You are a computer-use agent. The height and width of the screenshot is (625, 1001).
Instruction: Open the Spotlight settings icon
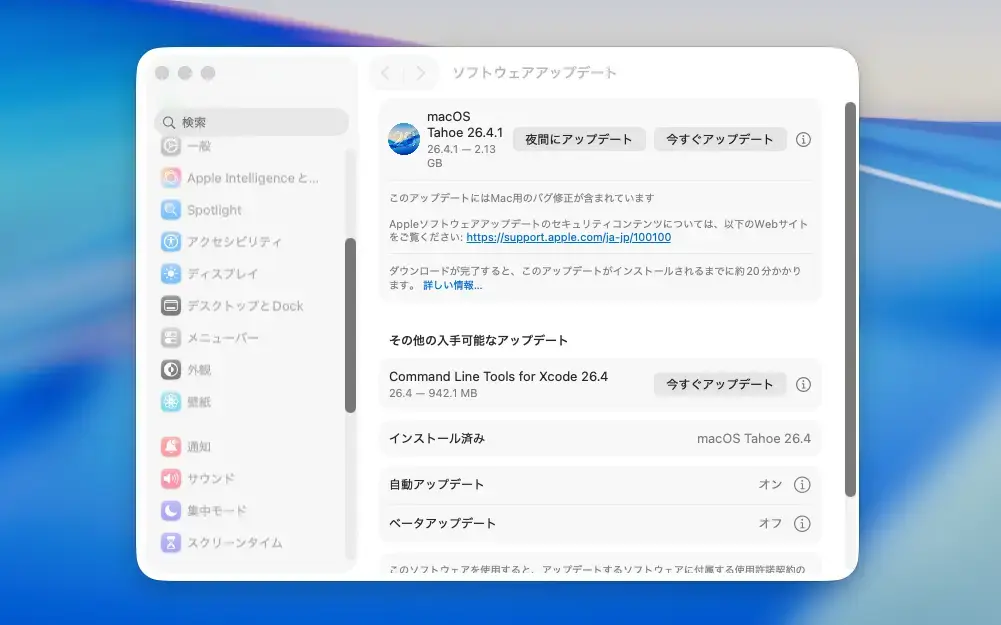(x=170, y=209)
